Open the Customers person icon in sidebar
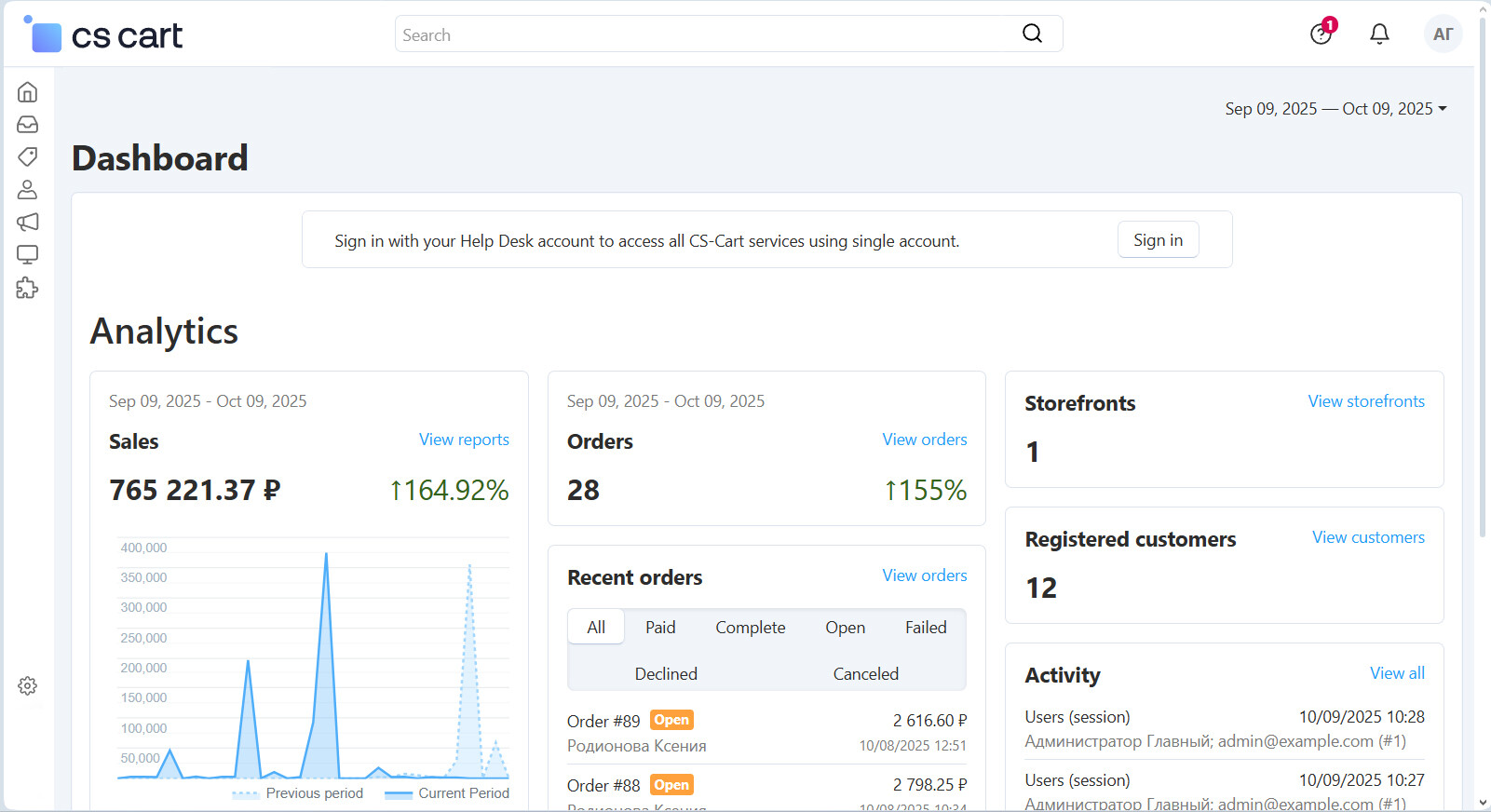 coord(28,190)
